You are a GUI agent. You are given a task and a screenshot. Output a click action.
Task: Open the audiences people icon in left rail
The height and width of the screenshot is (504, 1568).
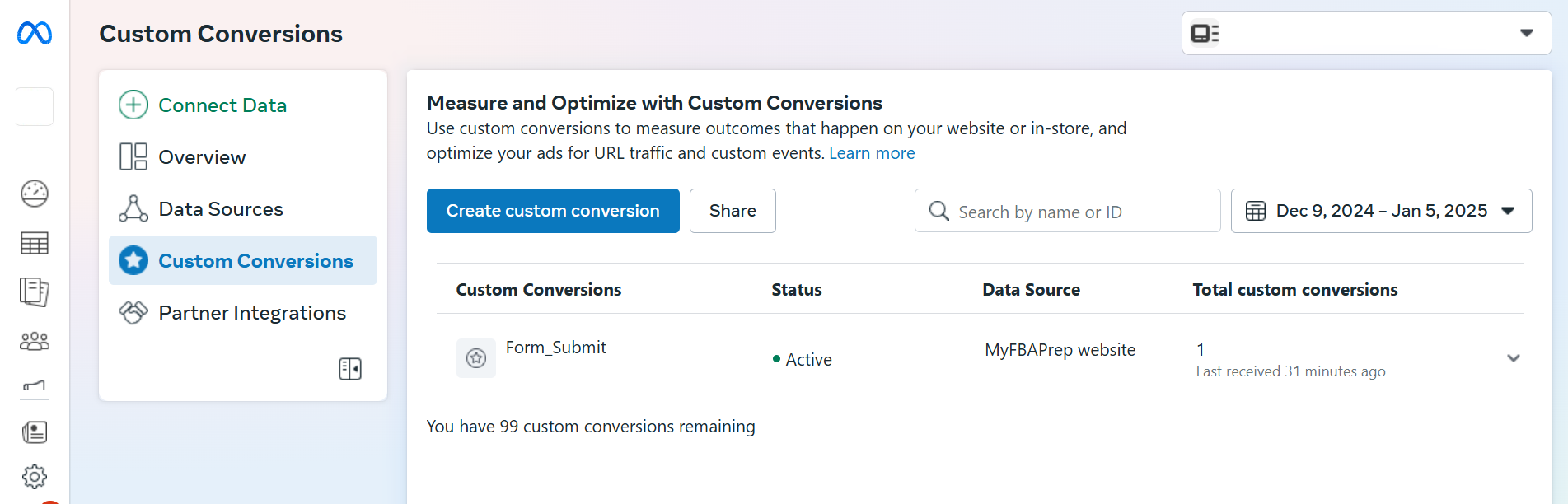(35, 341)
